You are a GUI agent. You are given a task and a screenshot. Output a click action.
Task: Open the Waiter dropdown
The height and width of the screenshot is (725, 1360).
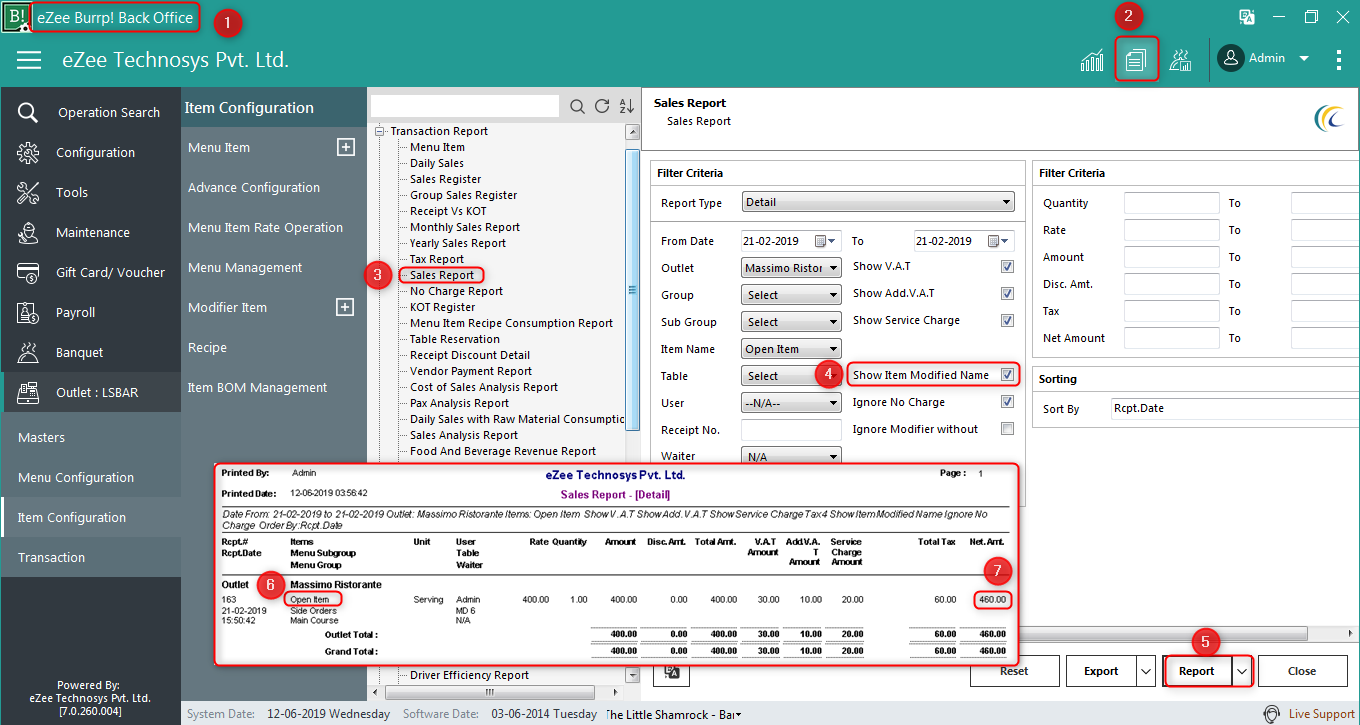[791, 456]
